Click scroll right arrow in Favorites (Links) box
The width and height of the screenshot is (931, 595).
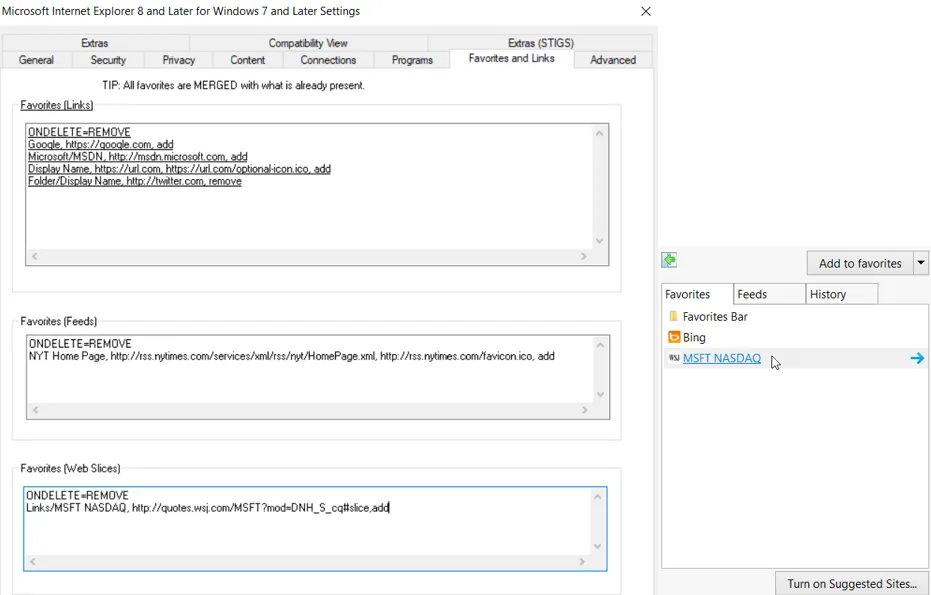(584, 256)
